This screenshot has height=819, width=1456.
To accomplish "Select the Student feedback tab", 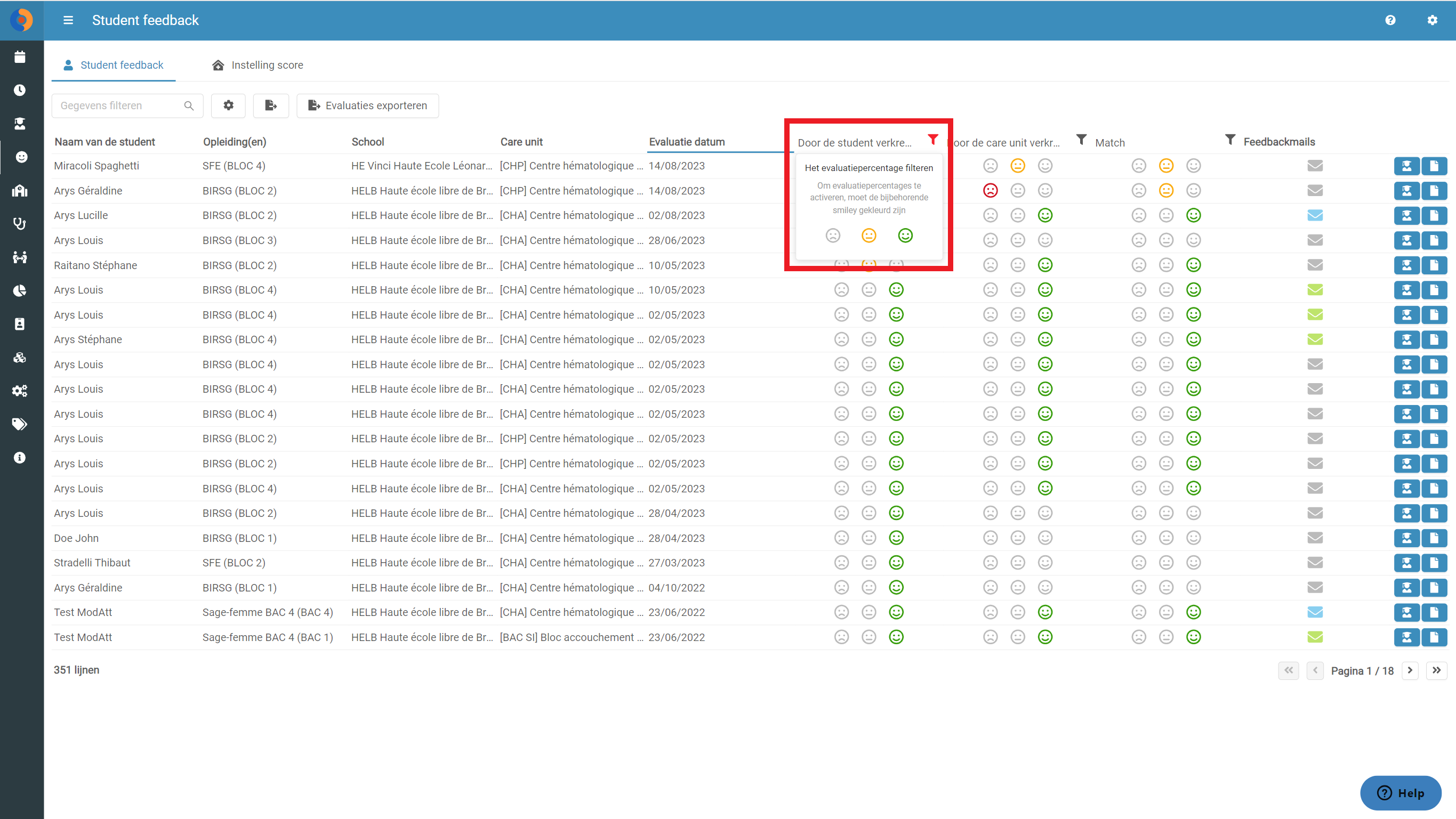I will [114, 65].
